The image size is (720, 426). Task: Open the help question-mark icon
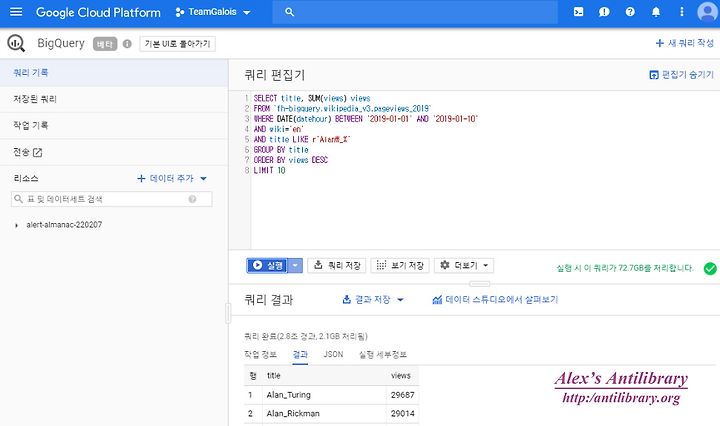[x=630, y=12]
